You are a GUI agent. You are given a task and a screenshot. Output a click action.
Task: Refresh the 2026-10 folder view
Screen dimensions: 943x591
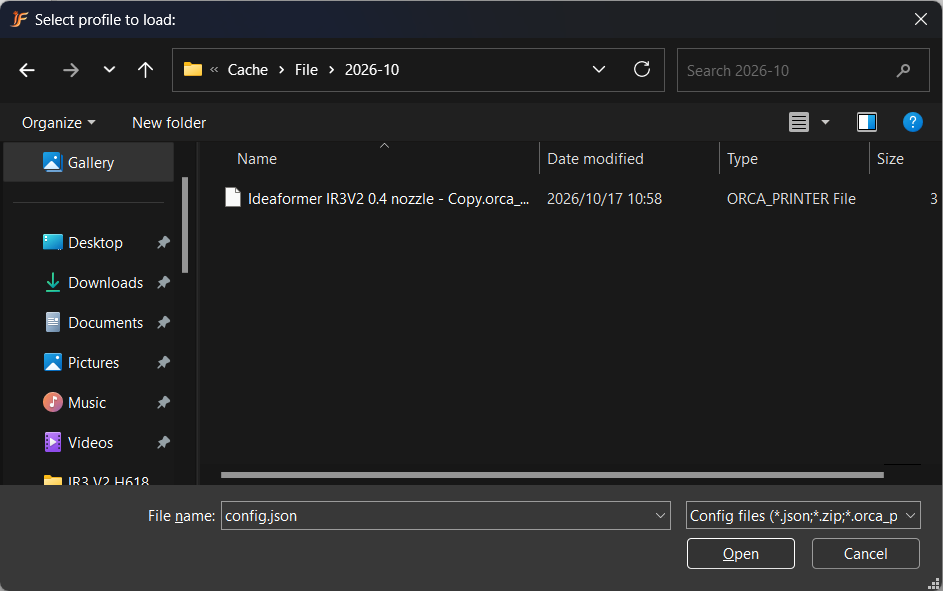[642, 70]
